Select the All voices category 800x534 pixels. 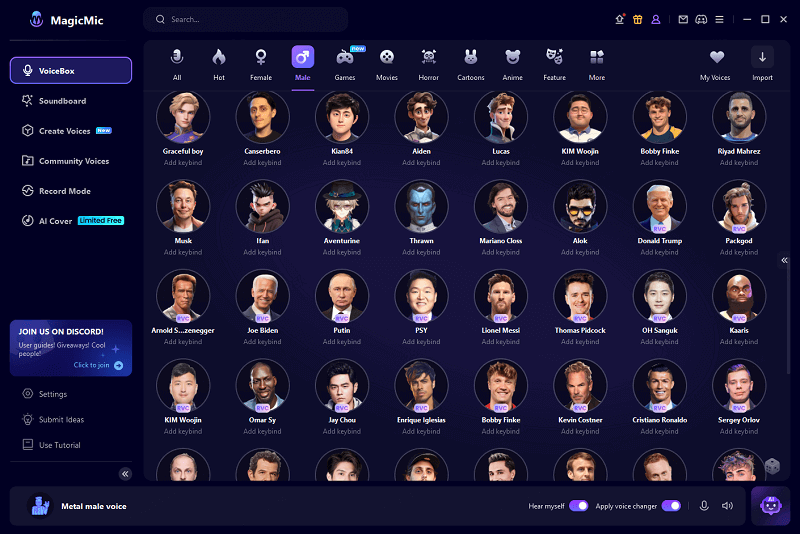pos(177,64)
